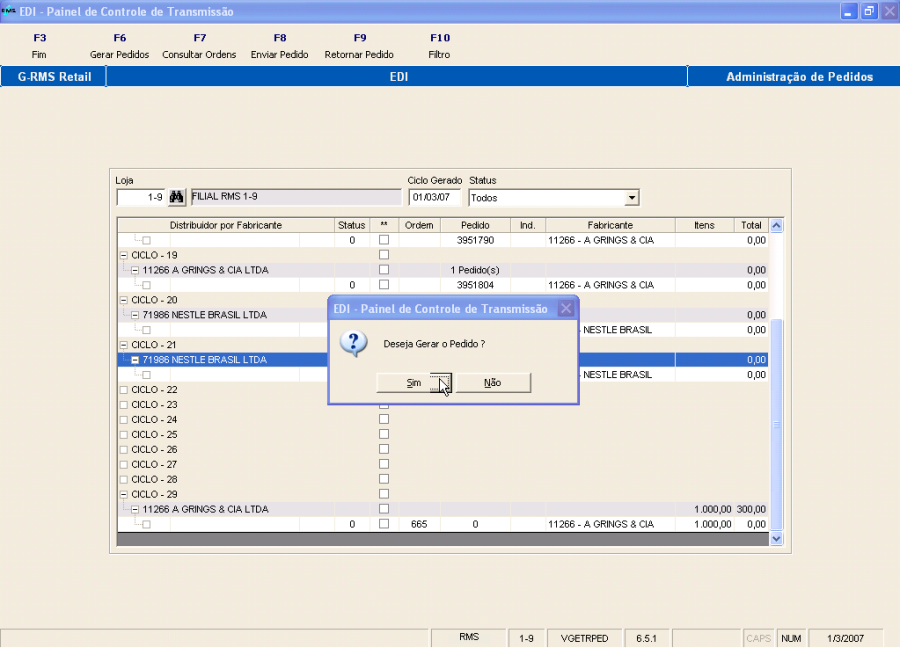Screen dimensions: 900x648
Task: Click the Administração de Pedidos banner label
Action: (x=800, y=77)
